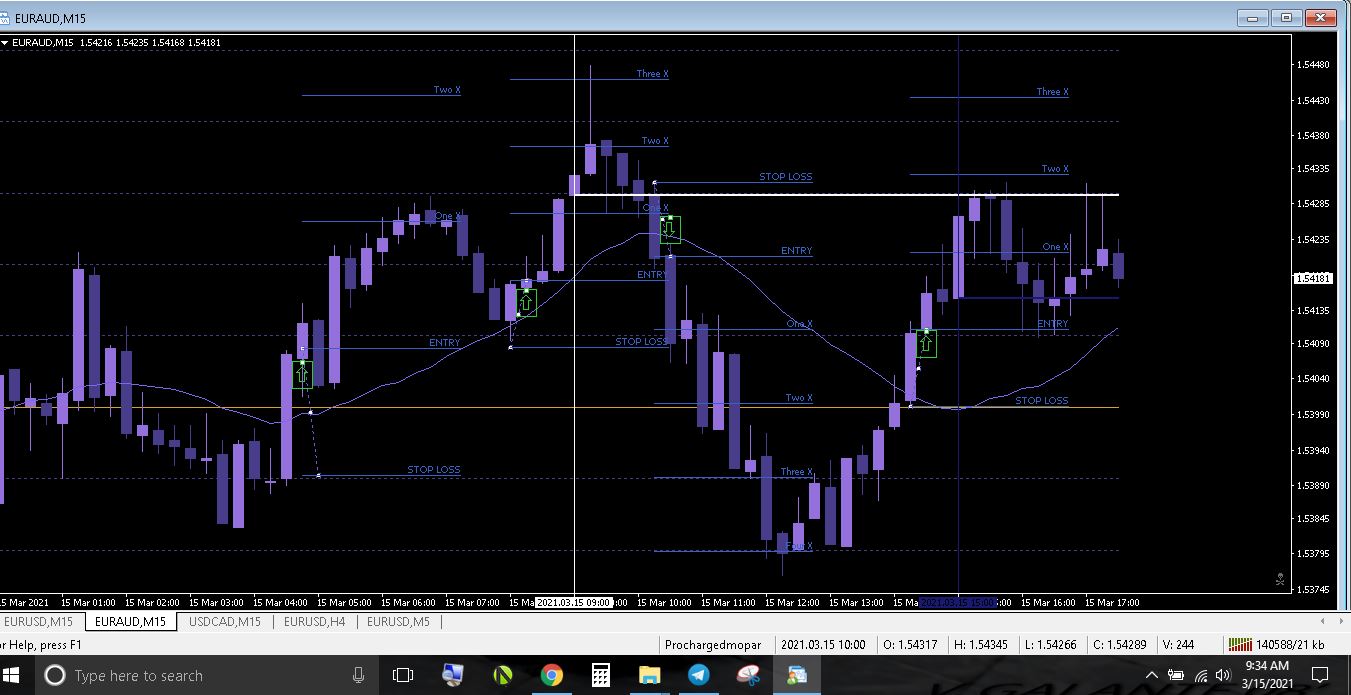This screenshot has width=1351, height=695.
Task: Click the 15 Mar 17:00 time axis label
Action: point(1111,603)
